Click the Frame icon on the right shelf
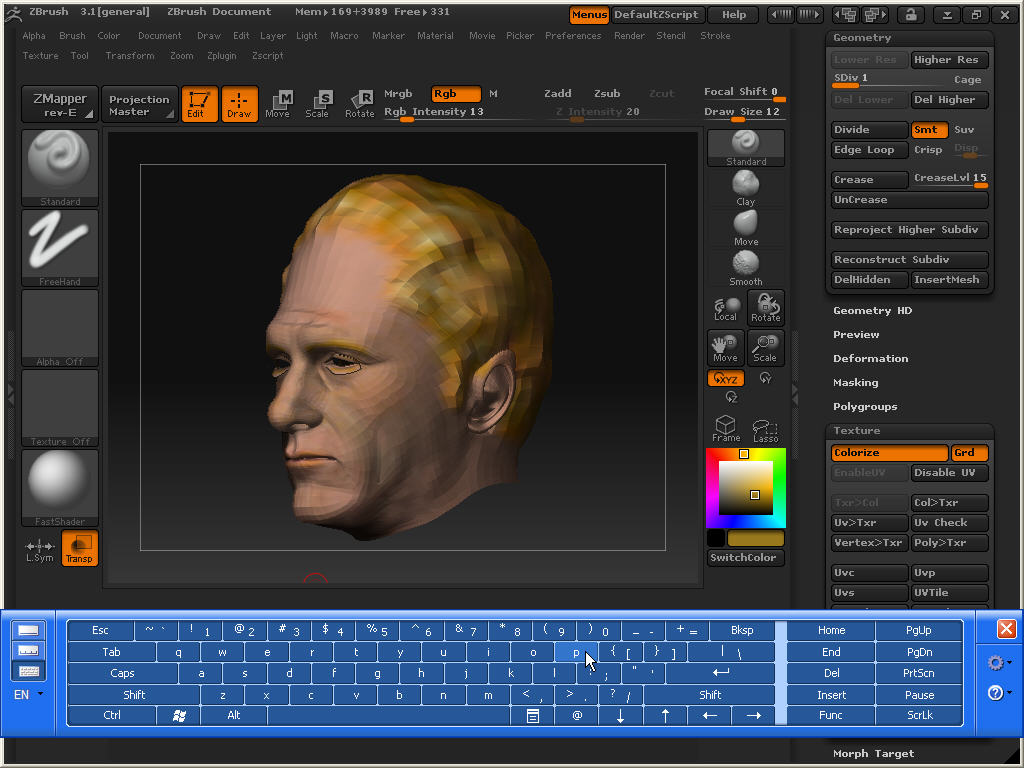The width and height of the screenshot is (1024, 768). [725, 425]
